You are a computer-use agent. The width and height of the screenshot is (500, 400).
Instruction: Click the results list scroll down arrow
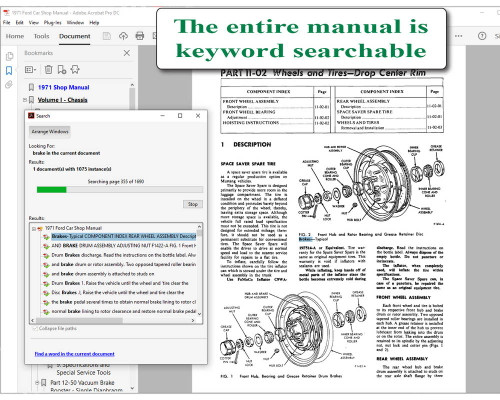coord(199,314)
